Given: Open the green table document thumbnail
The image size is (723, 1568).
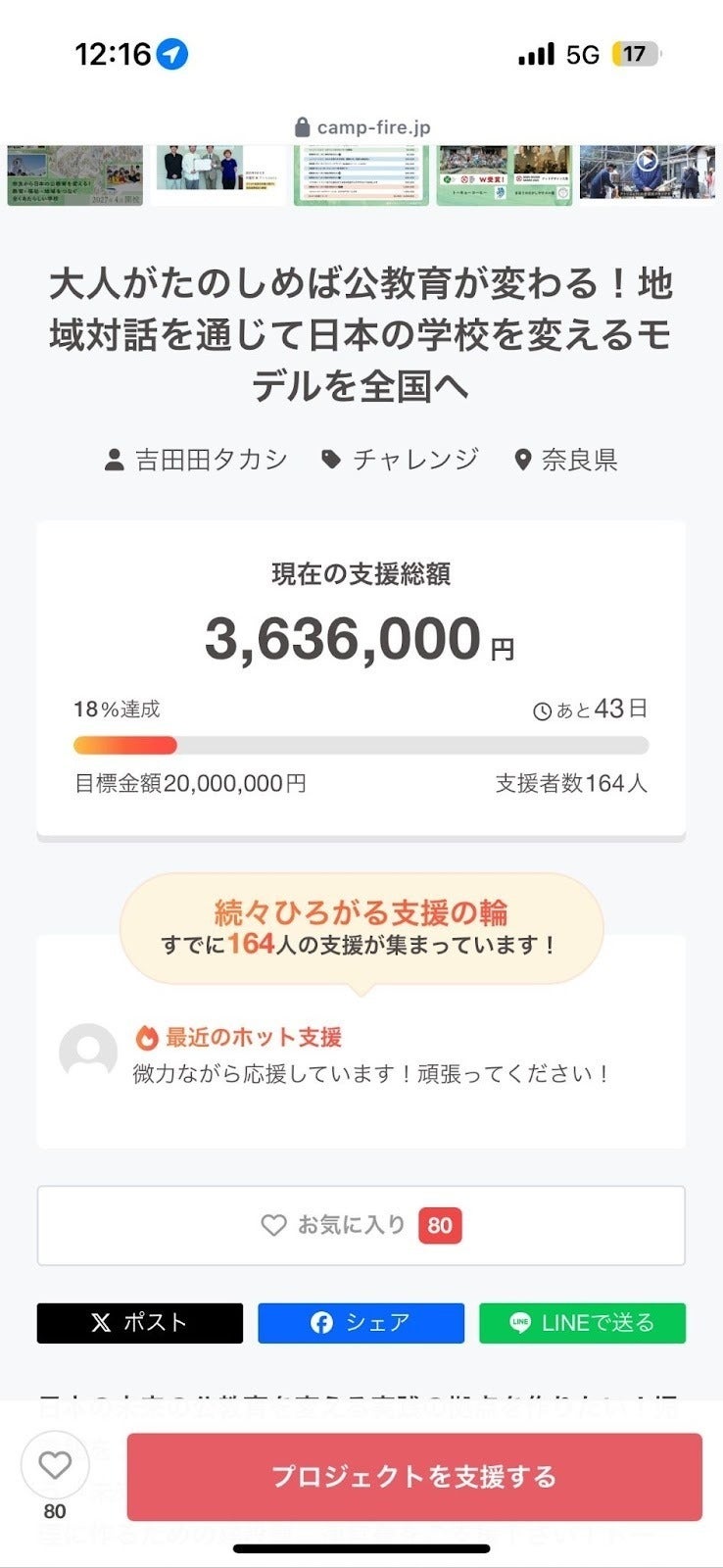Looking at the screenshot, I should coord(361,175).
